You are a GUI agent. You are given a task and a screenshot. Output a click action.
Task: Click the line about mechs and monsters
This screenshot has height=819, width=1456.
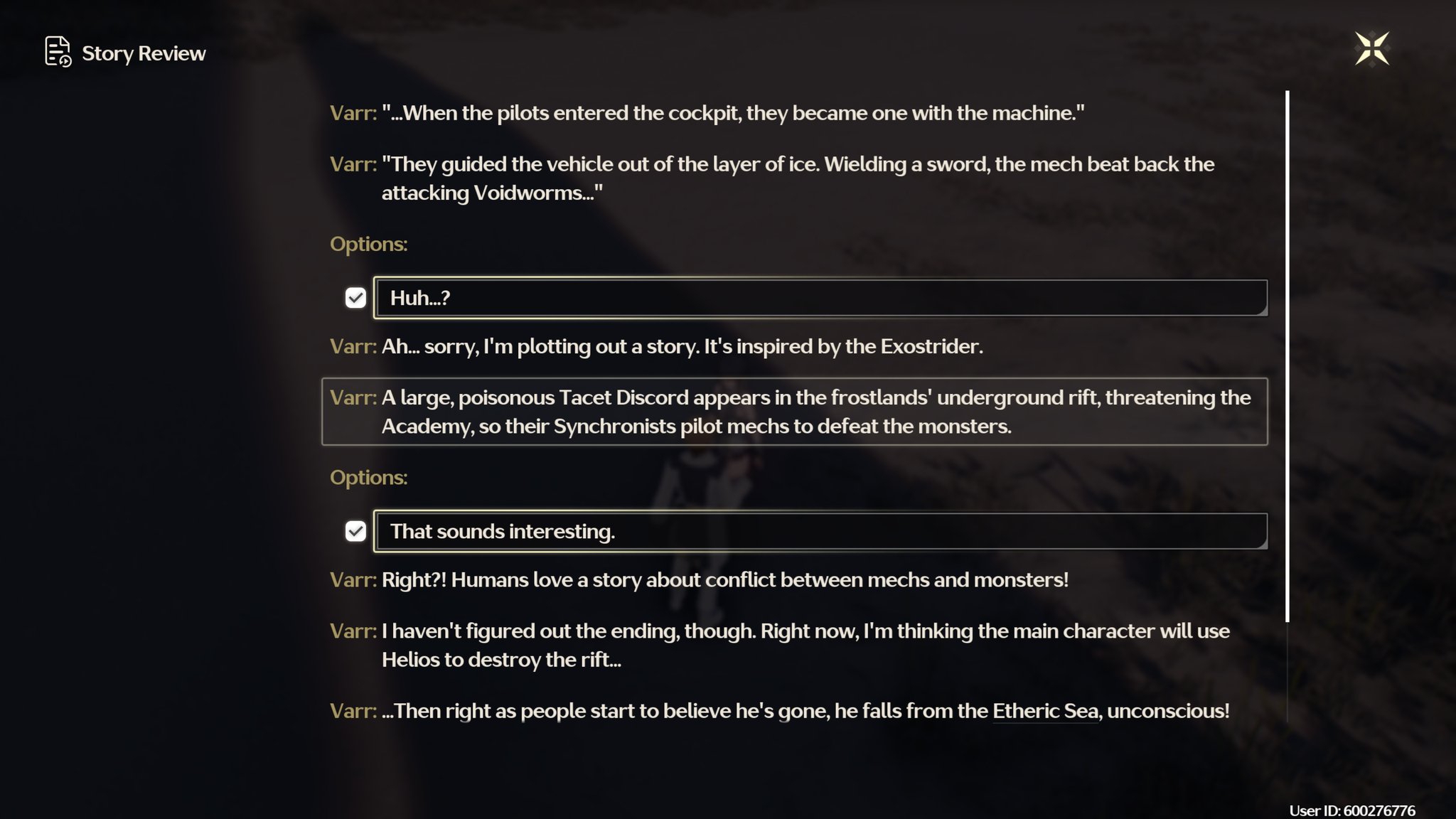coord(724,579)
